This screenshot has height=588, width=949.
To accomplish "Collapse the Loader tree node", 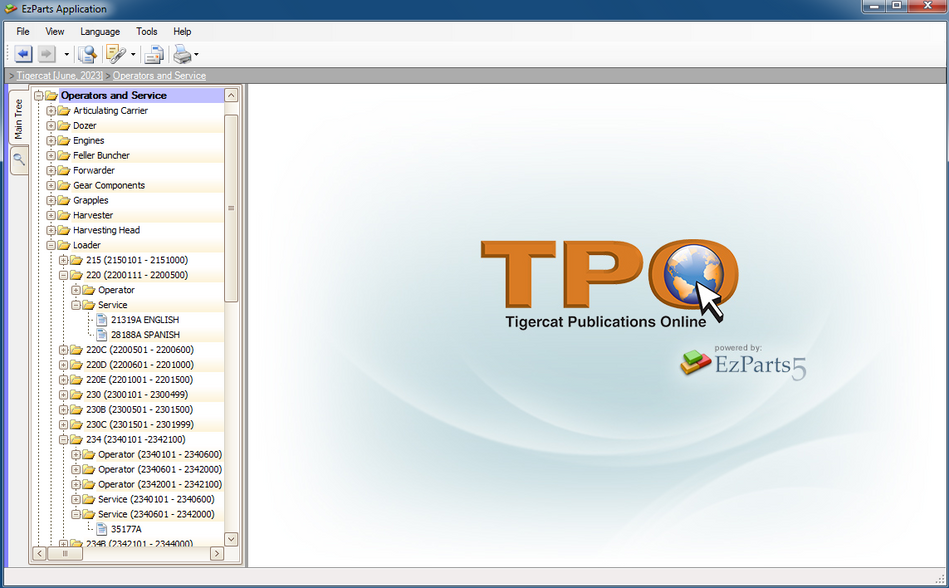I will tap(51, 245).
